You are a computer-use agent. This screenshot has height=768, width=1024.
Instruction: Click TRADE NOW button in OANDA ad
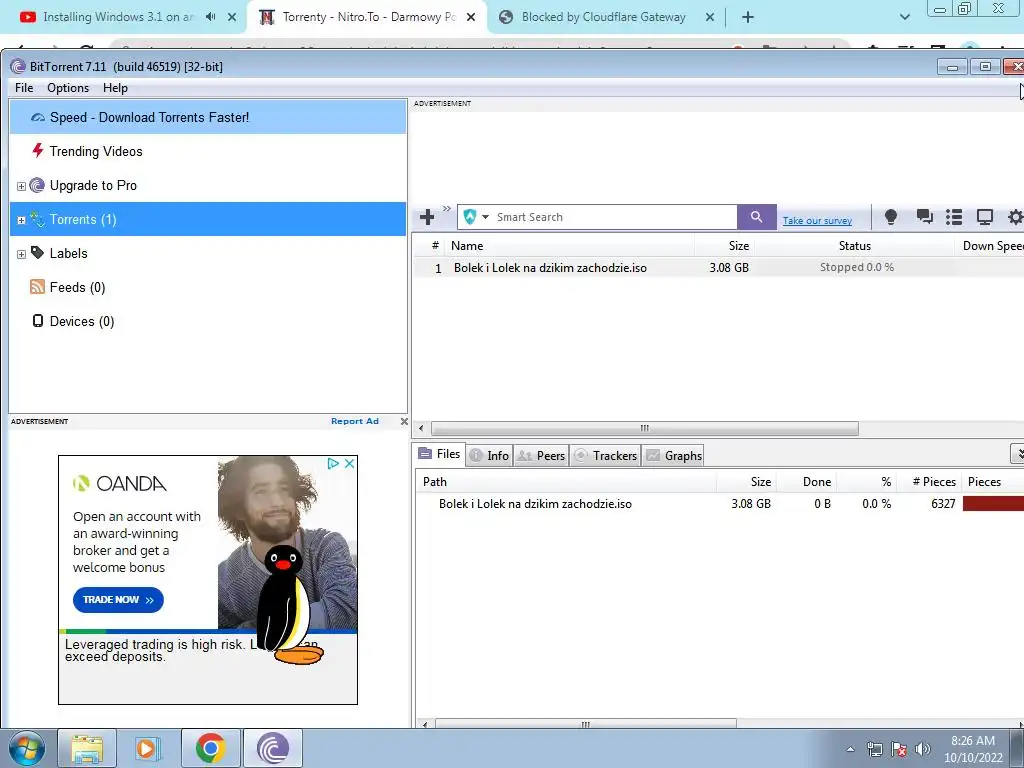118,600
